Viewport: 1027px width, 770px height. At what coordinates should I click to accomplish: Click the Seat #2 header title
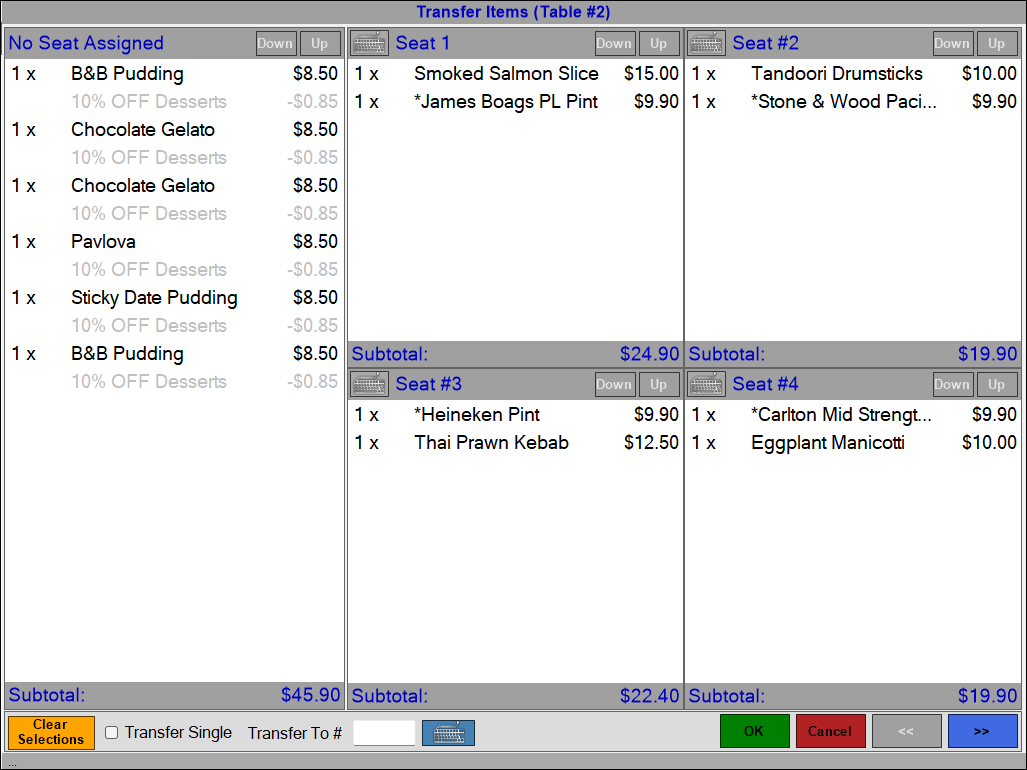pos(765,43)
